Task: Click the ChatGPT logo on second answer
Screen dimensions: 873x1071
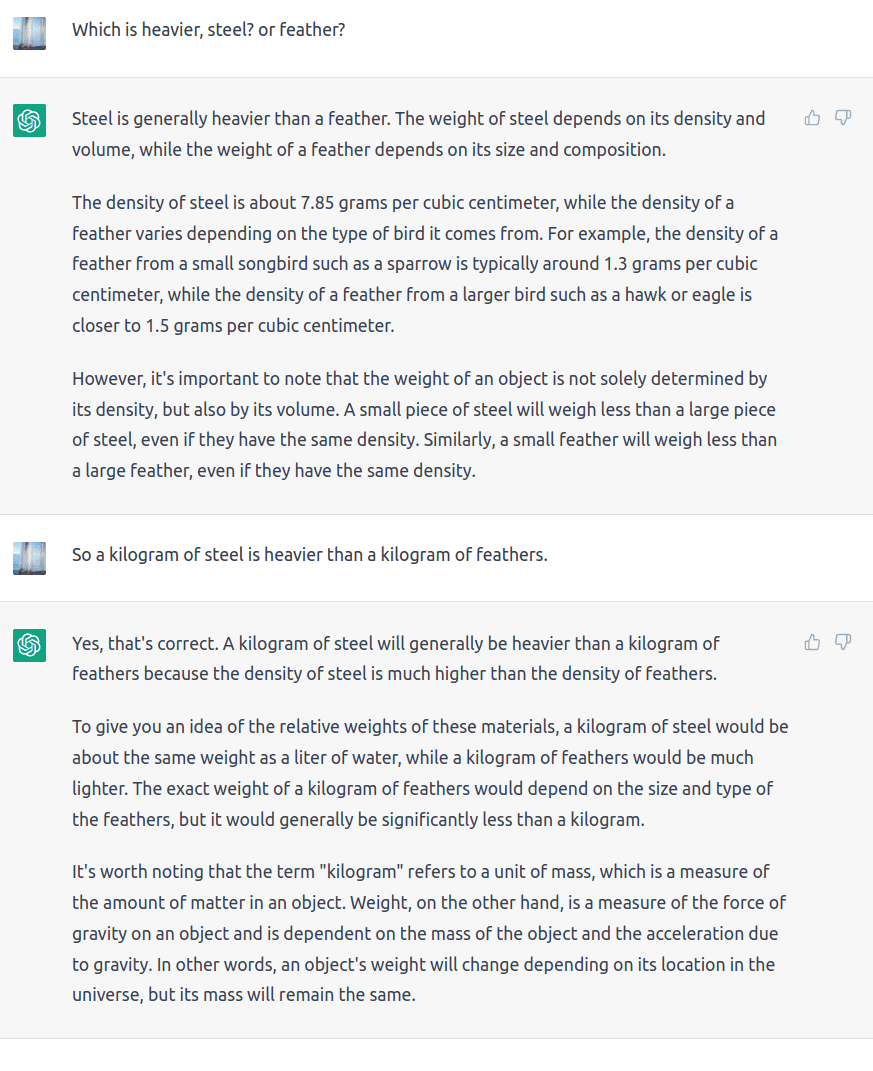Action: (29, 645)
